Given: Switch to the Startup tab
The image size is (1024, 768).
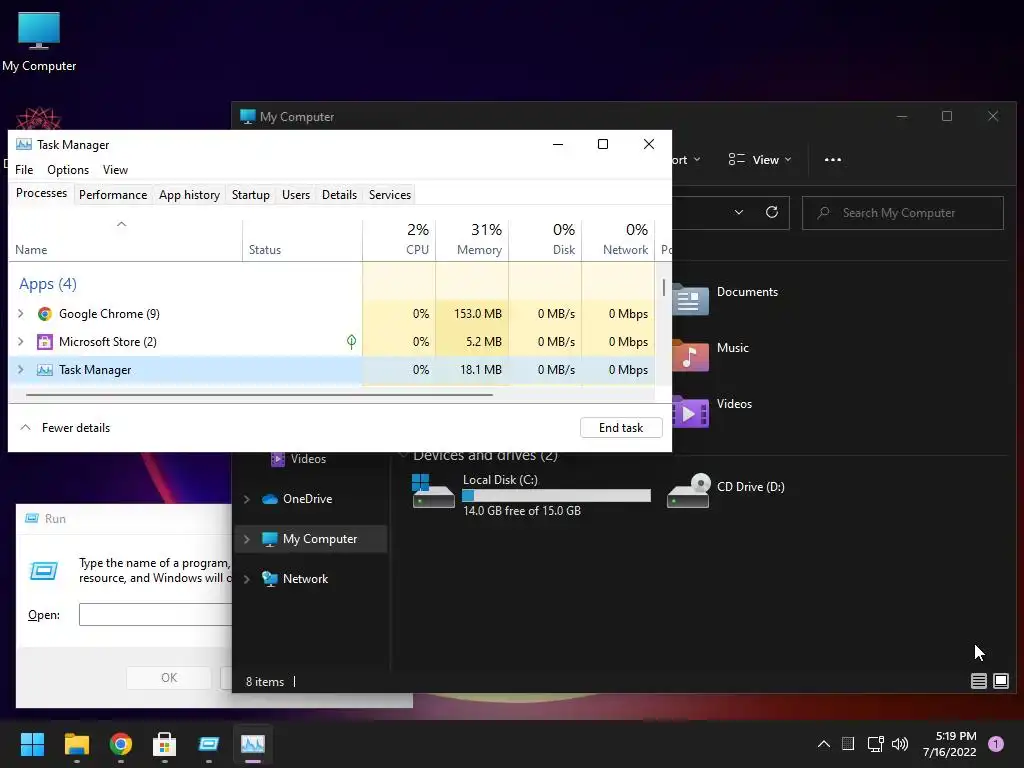Looking at the screenshot, I should click(x=251, y=195).
